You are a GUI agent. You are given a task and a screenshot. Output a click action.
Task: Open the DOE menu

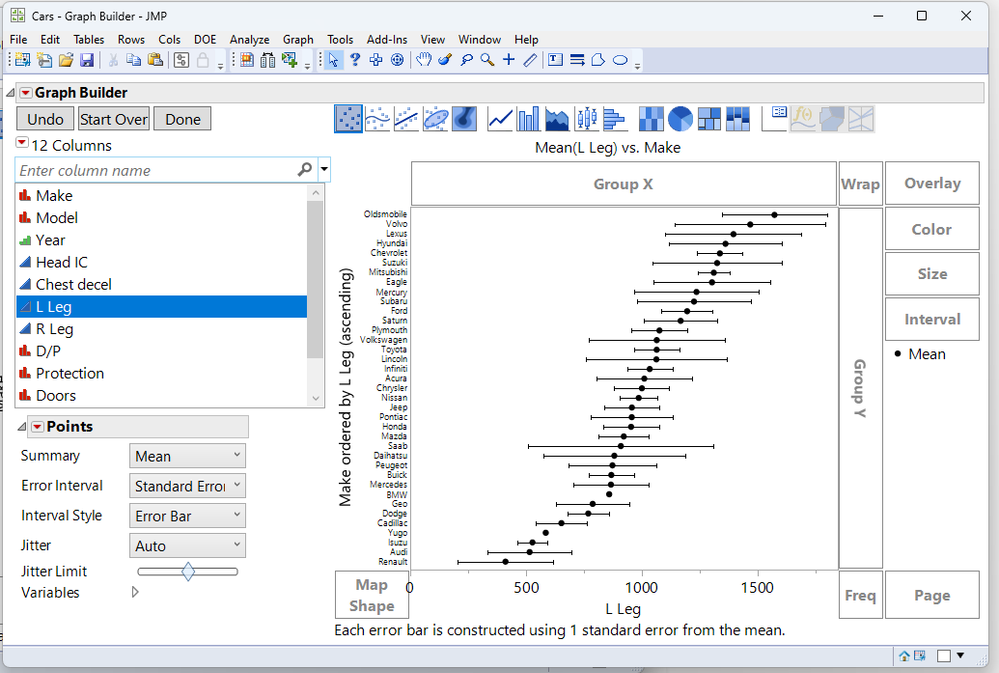205,40
